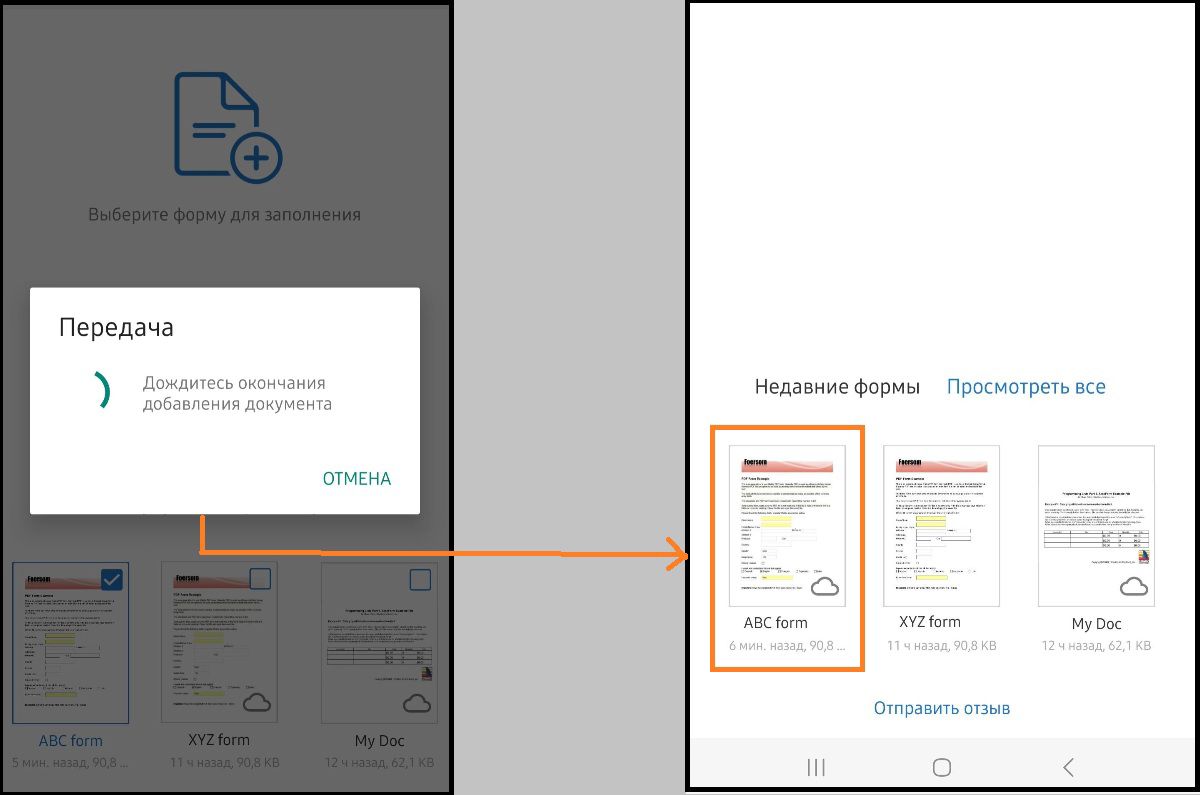Image resolution: width=1200 pixels, height=795 pixels.
Task: Open the XYZ form thumbnail in recent forms
Action: pyautogui.click(x=941, y=525)
